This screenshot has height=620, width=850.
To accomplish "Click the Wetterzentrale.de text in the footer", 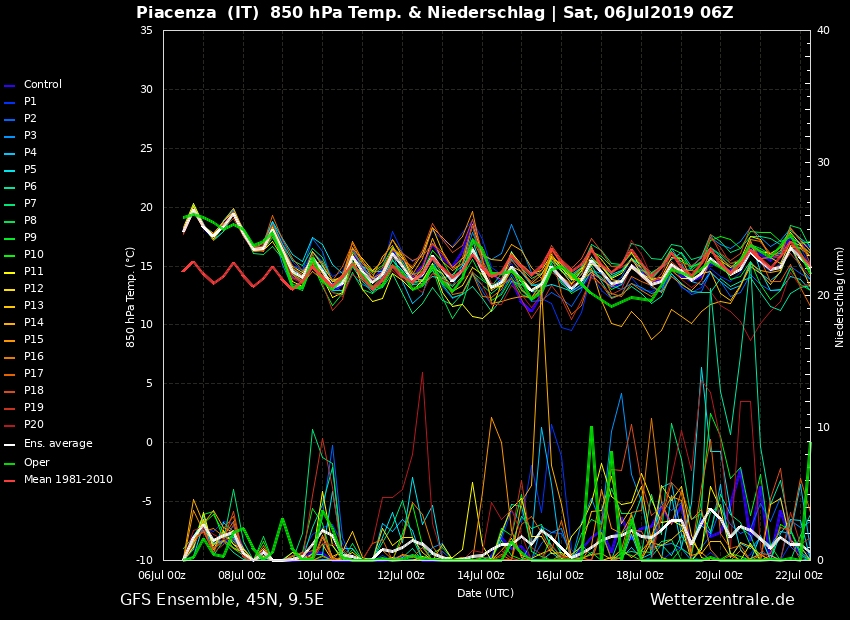I will 722,600.
